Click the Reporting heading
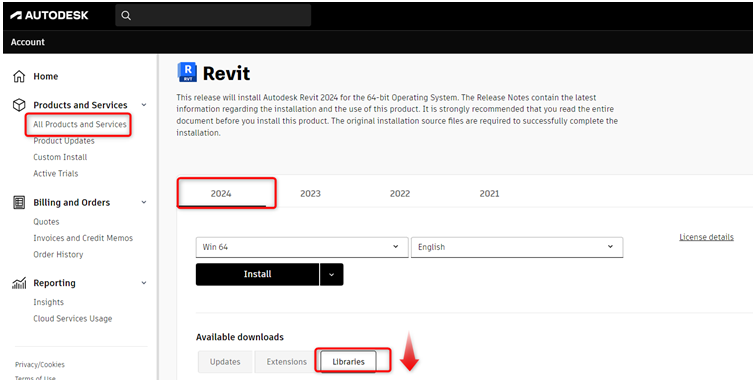Image resolution: width=753 pixels, height=392 pixels. 54,283
